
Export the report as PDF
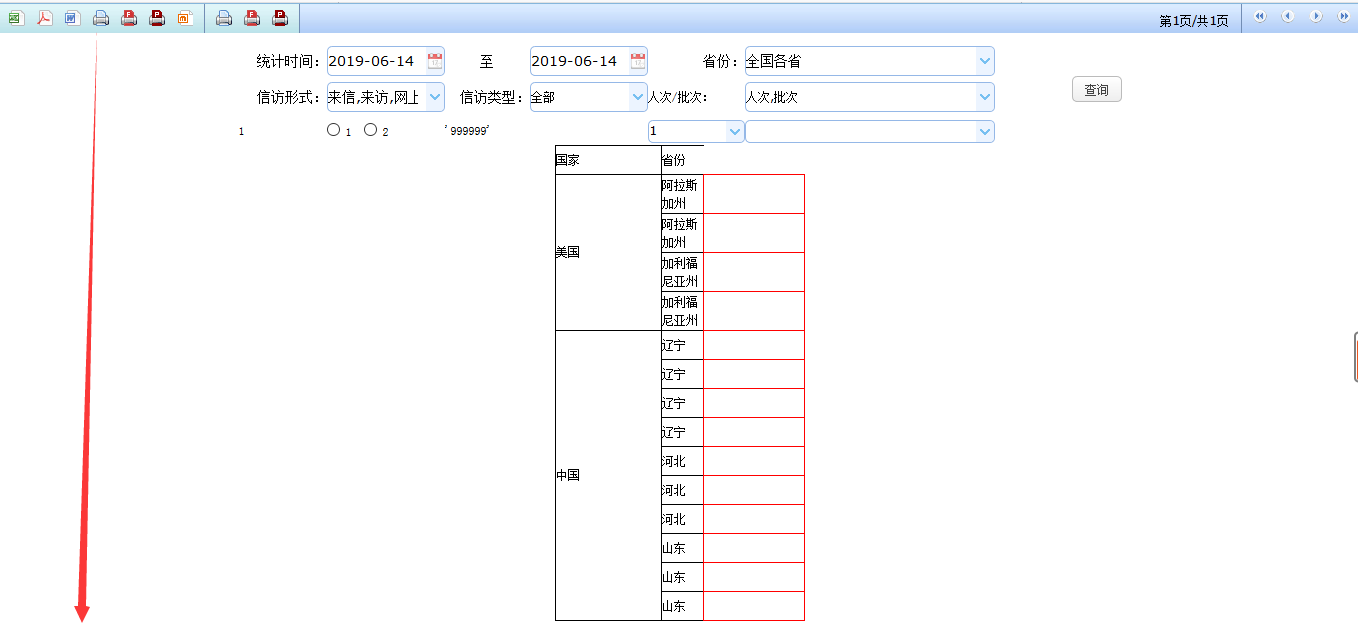click(45, 17)
